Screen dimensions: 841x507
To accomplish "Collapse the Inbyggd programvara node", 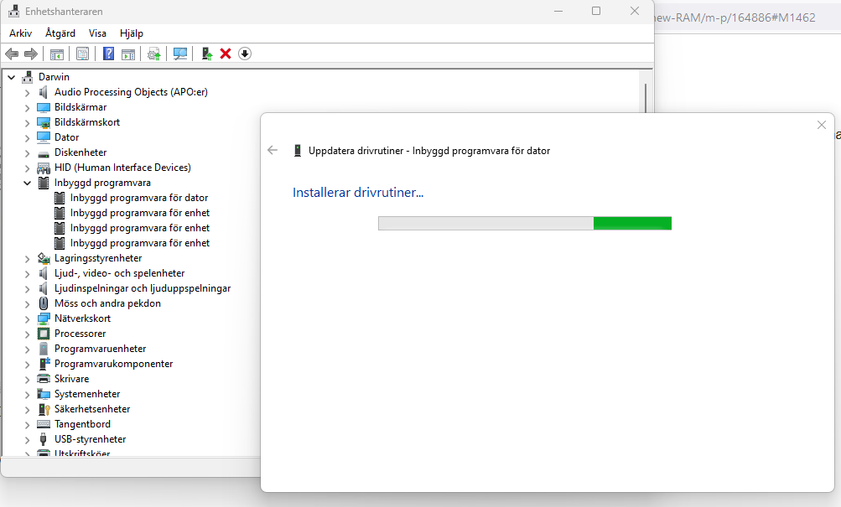I will coord(27,183).
